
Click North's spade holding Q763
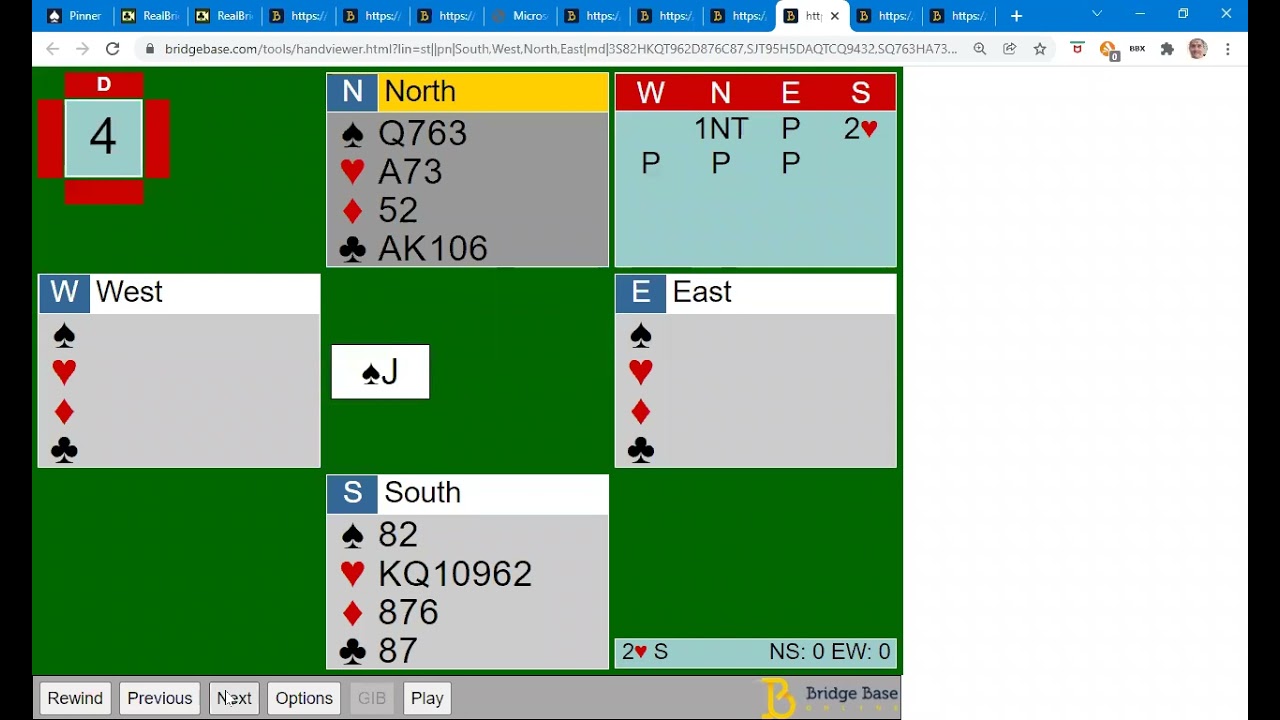tap(422, 134)
